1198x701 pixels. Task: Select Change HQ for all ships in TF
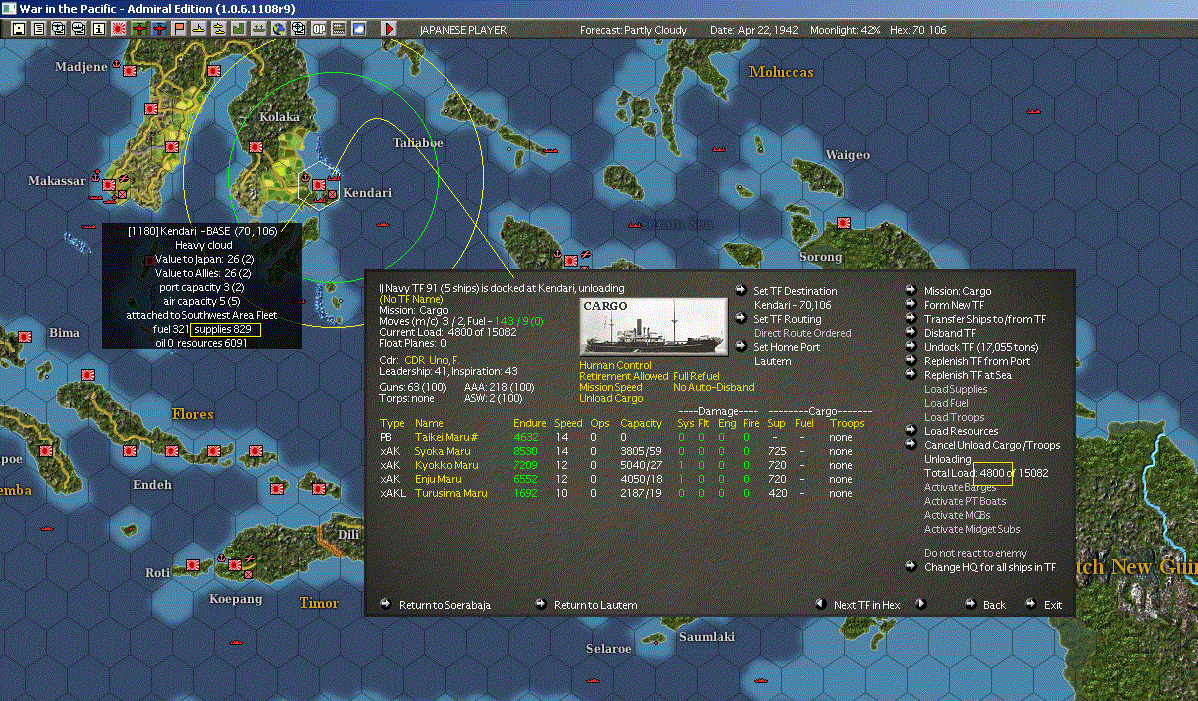(x=989, y=567)
